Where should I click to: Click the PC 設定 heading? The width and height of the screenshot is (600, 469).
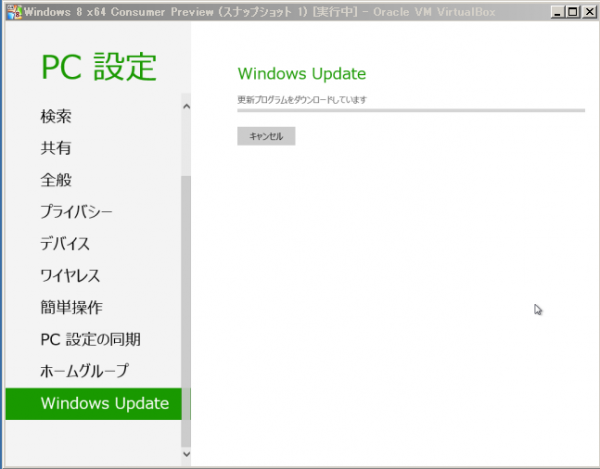tap(99, 67)
